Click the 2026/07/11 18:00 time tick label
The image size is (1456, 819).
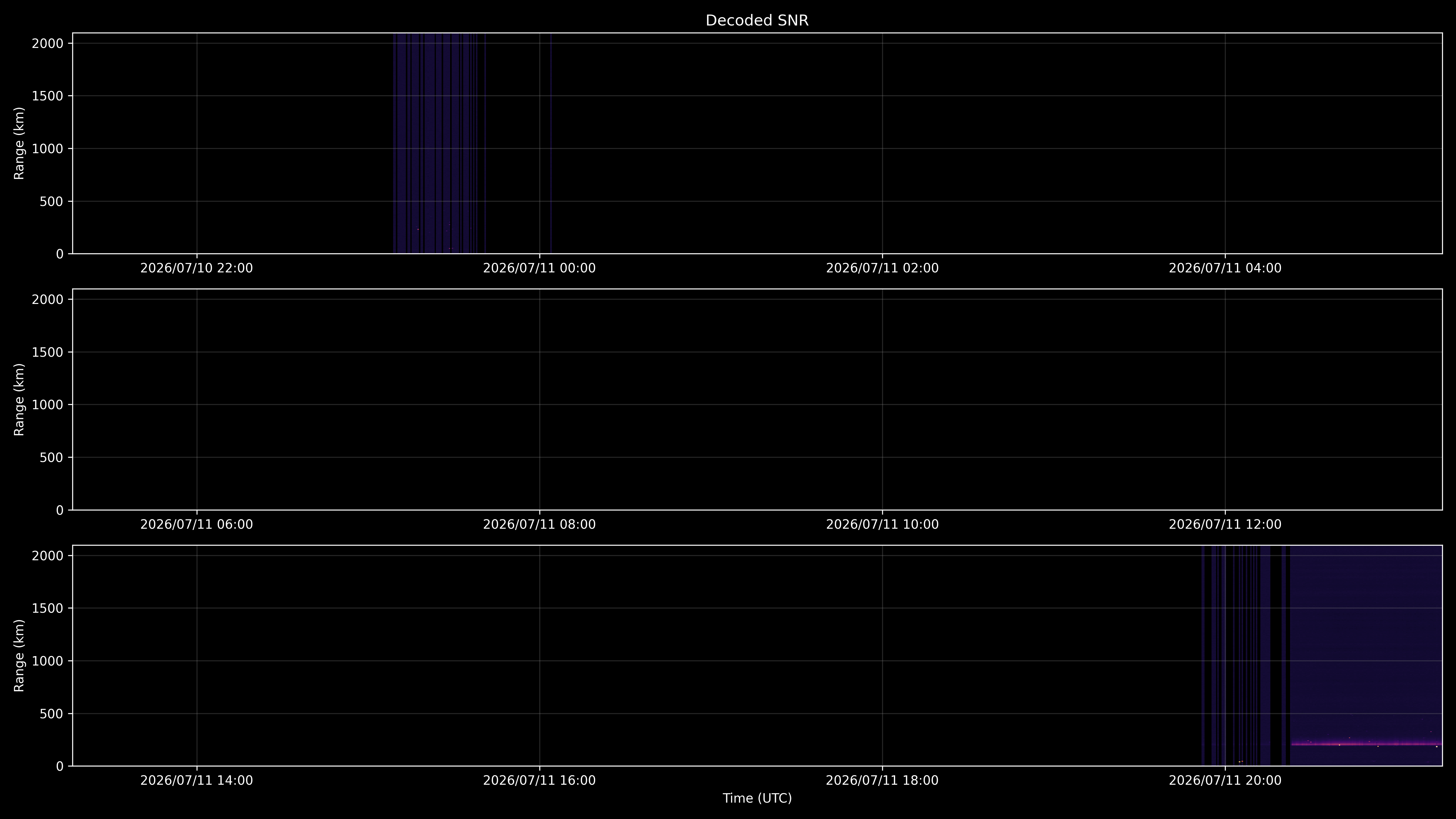(882, 780)
